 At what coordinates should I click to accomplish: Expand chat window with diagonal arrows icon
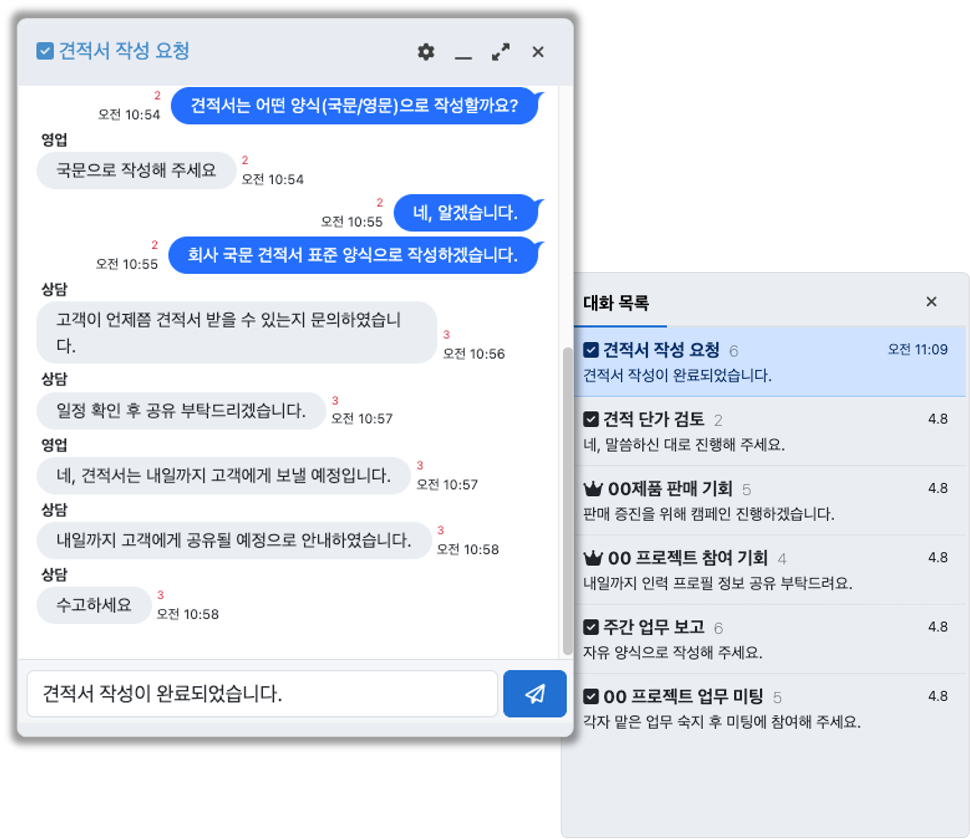click(x=500, y=52)
